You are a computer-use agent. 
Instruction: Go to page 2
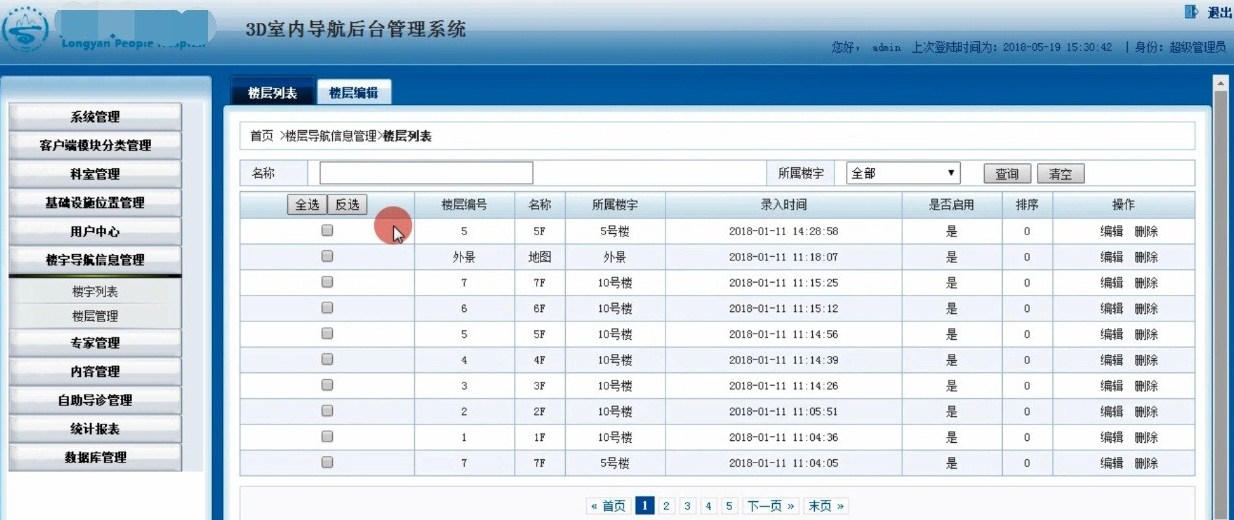pos(666,506)
